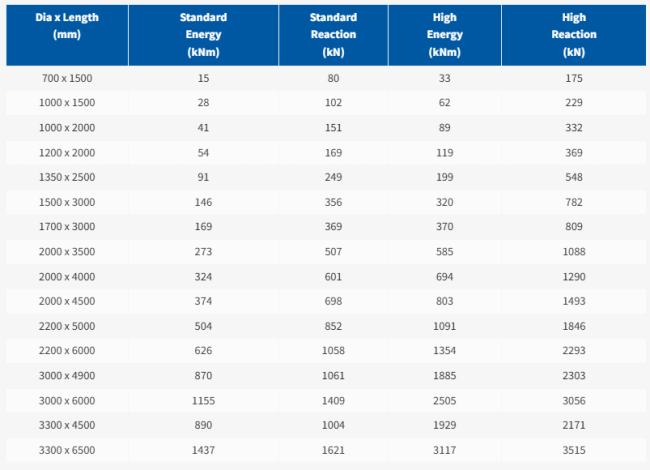650x470 pixels.
Task: Select high reaction value 175
Action: point(574,78)
